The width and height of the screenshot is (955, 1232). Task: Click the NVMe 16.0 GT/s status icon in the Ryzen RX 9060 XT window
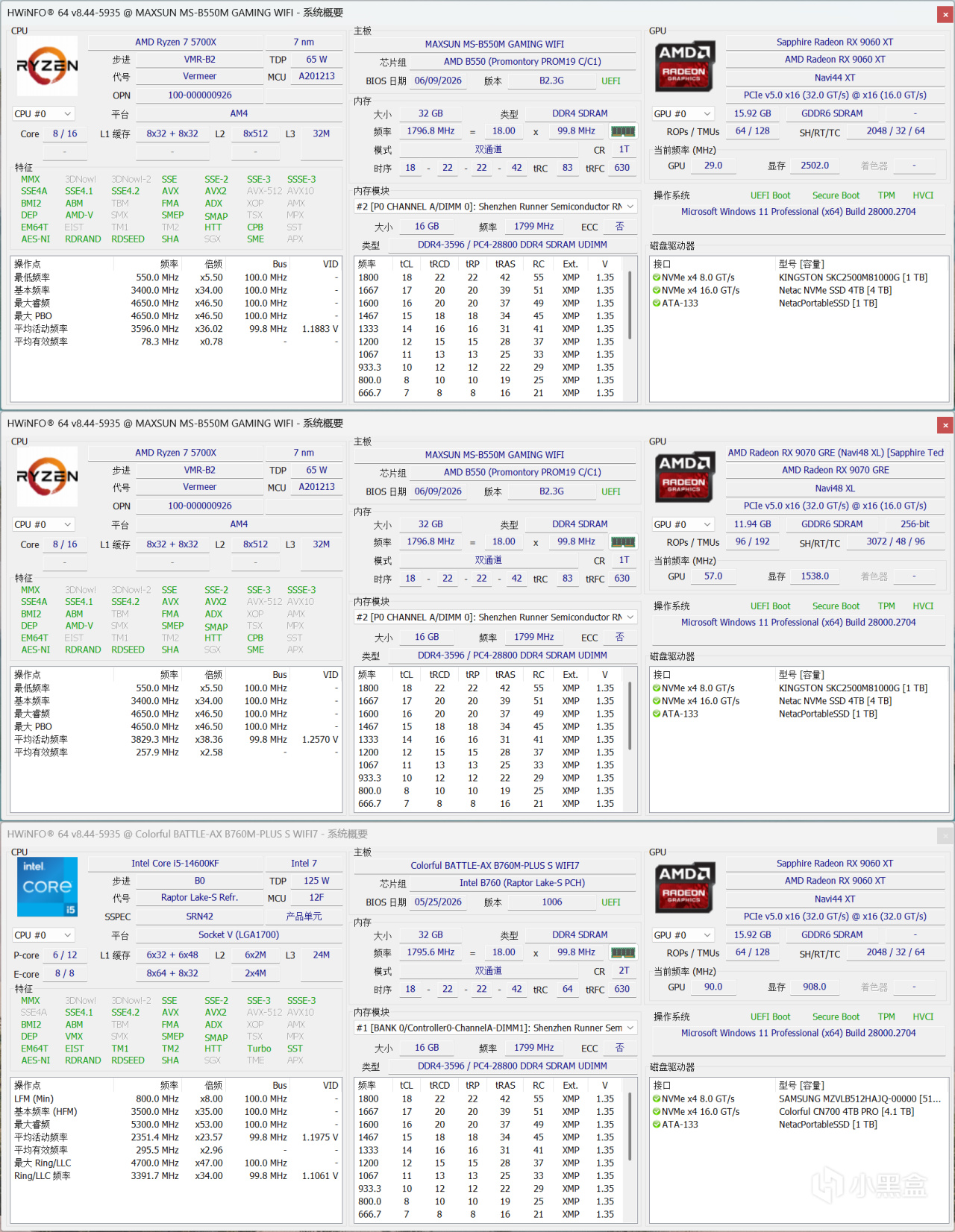(657, 290)
